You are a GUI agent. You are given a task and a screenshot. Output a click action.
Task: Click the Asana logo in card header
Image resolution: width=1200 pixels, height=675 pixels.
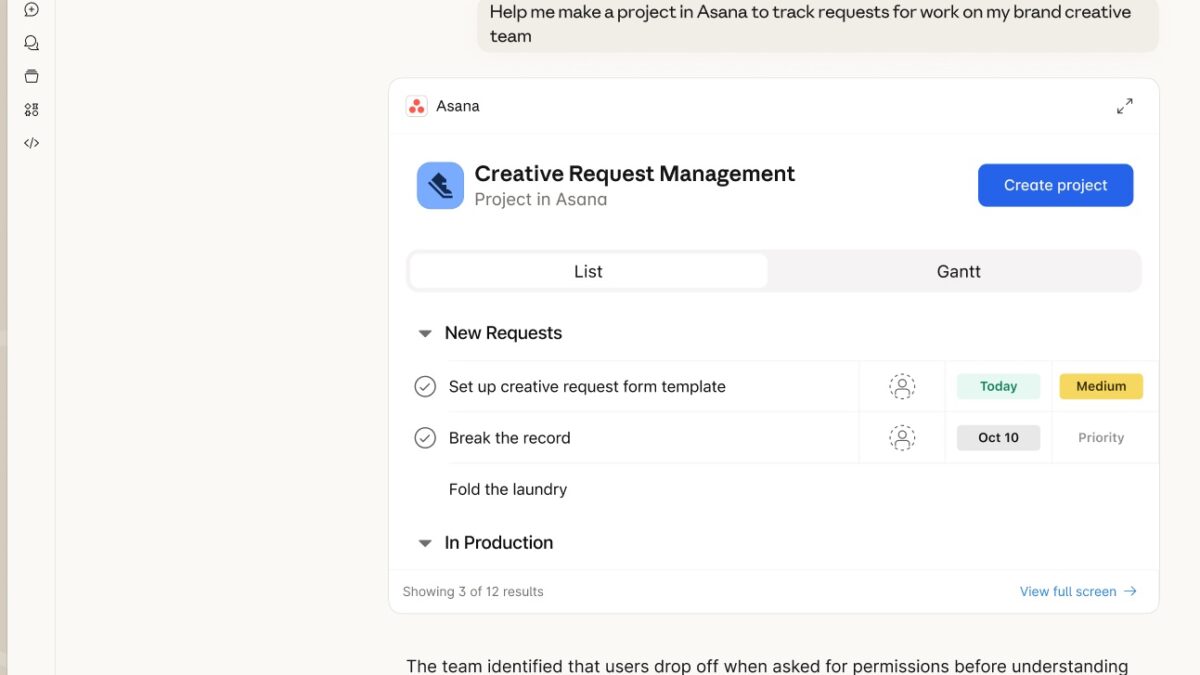point(417,106)
